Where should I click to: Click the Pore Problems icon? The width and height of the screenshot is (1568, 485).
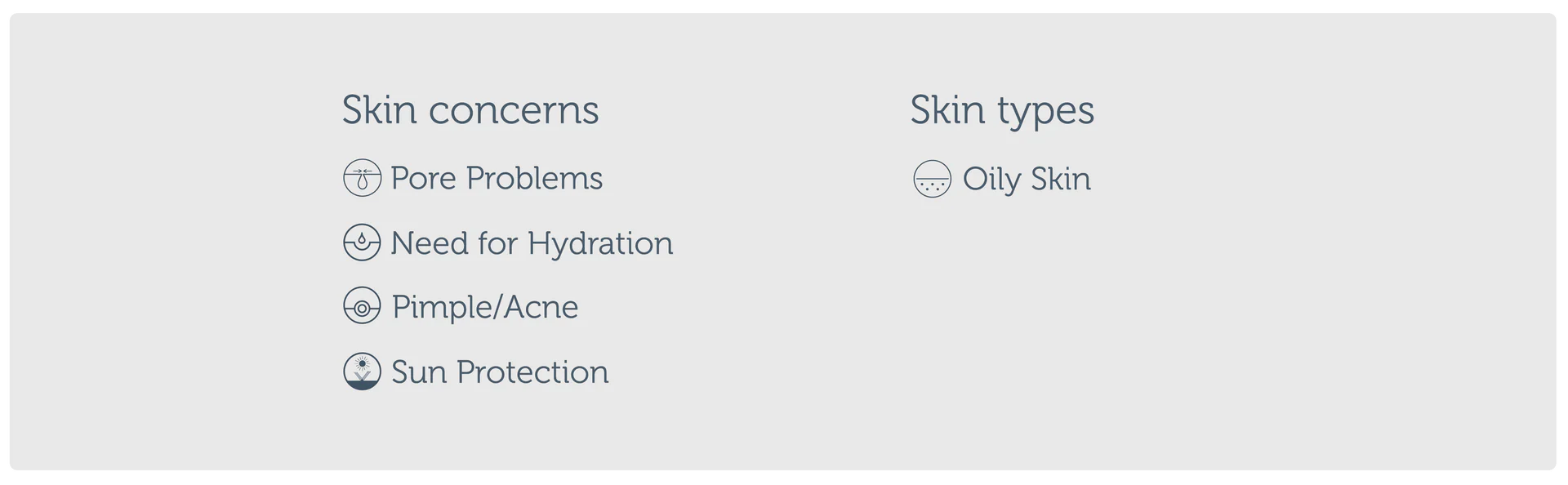pos(362,178)
